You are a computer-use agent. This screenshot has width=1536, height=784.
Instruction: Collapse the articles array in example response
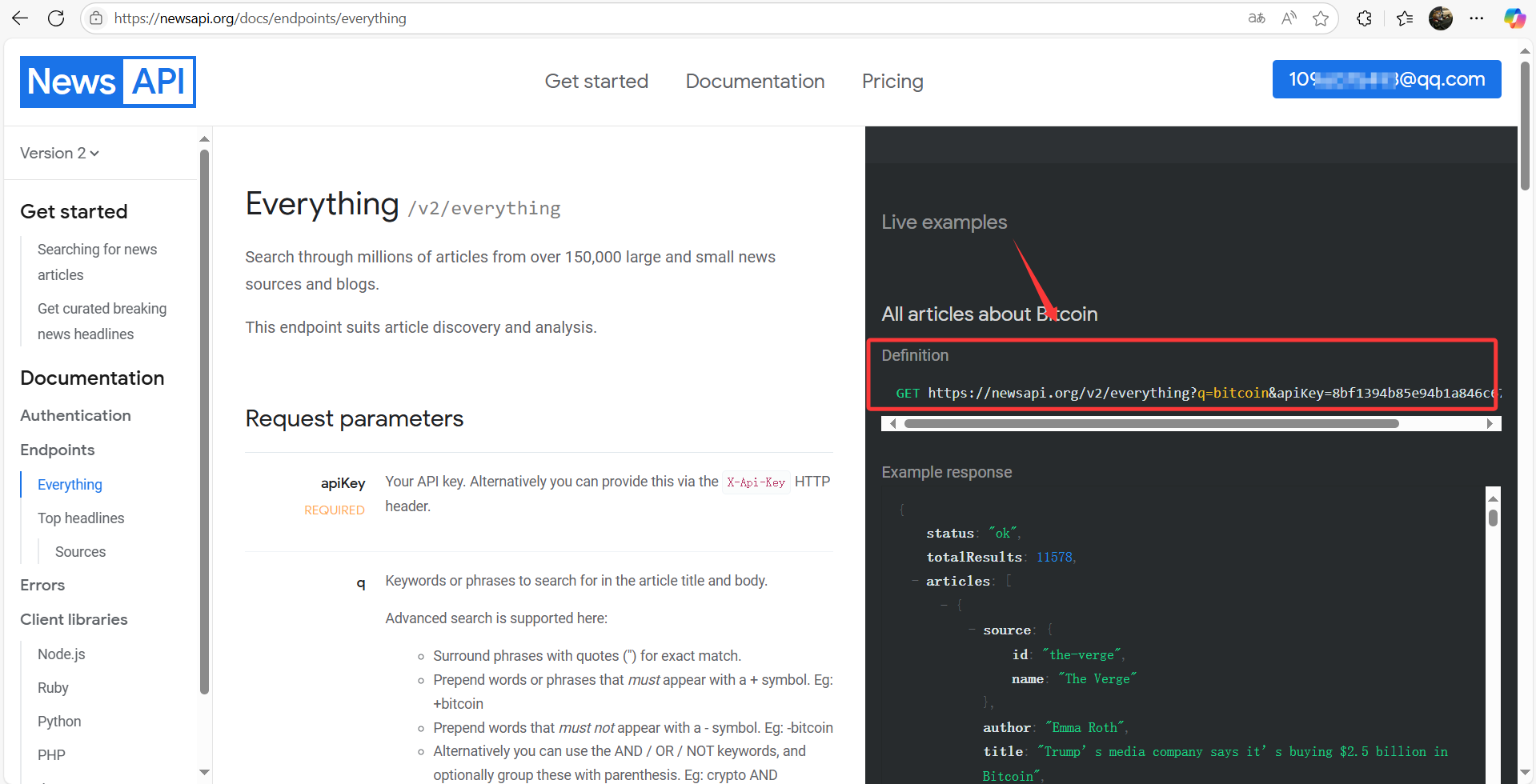point(915,582)
